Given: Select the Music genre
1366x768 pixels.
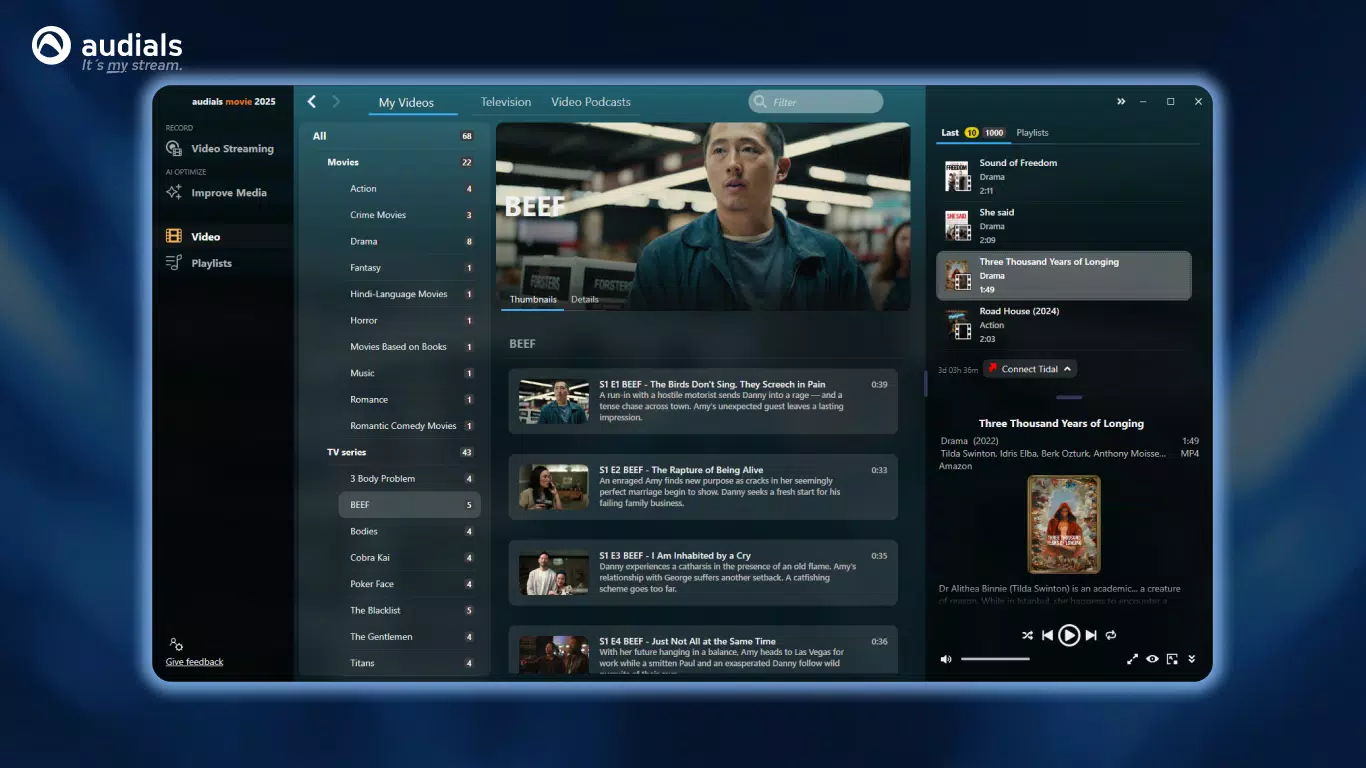Looking at the screenshot, I should [x=409, y=373].
